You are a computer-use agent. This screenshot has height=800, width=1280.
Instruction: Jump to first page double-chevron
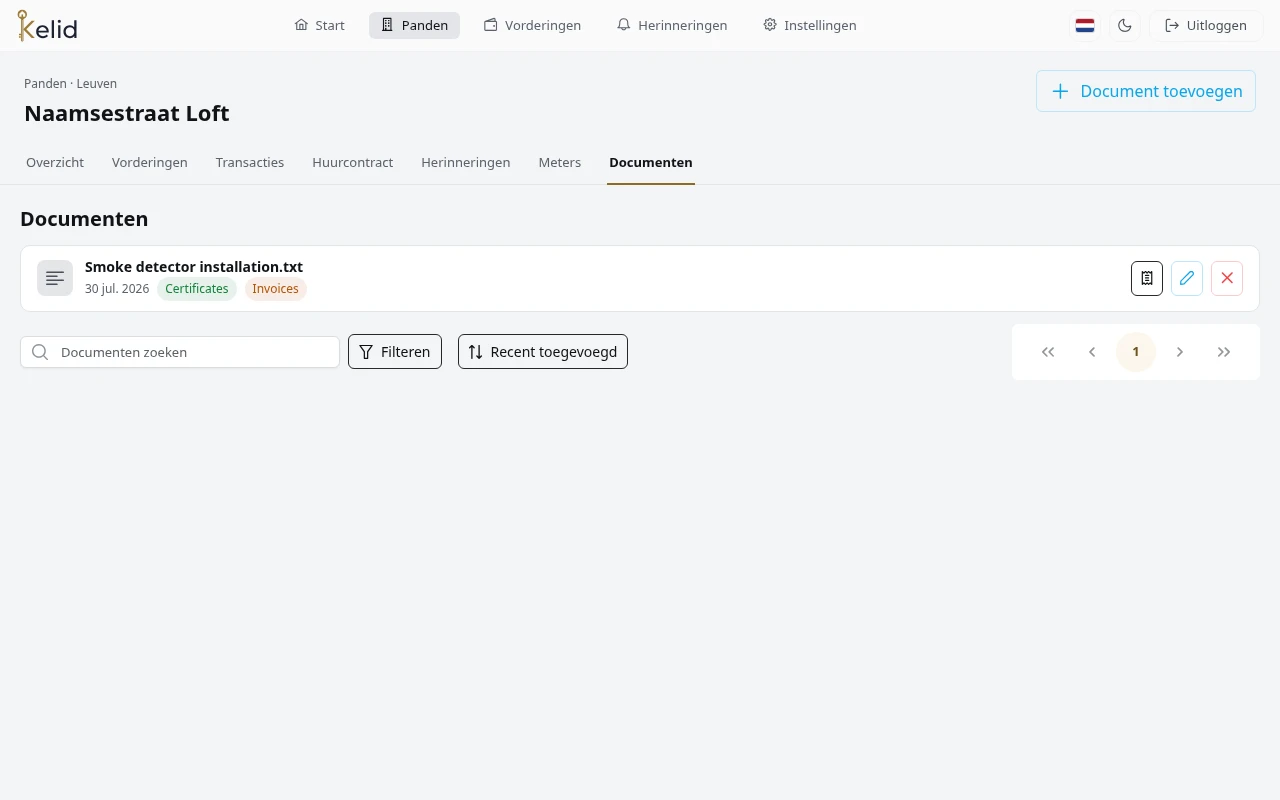click(1048, 352)
